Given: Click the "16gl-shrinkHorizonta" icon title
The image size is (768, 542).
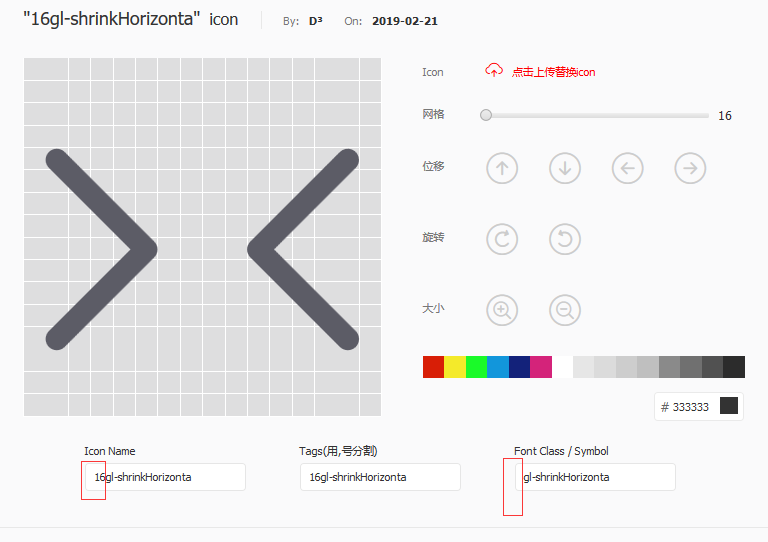Looking at the screenshot, I should tap(130, 20).
